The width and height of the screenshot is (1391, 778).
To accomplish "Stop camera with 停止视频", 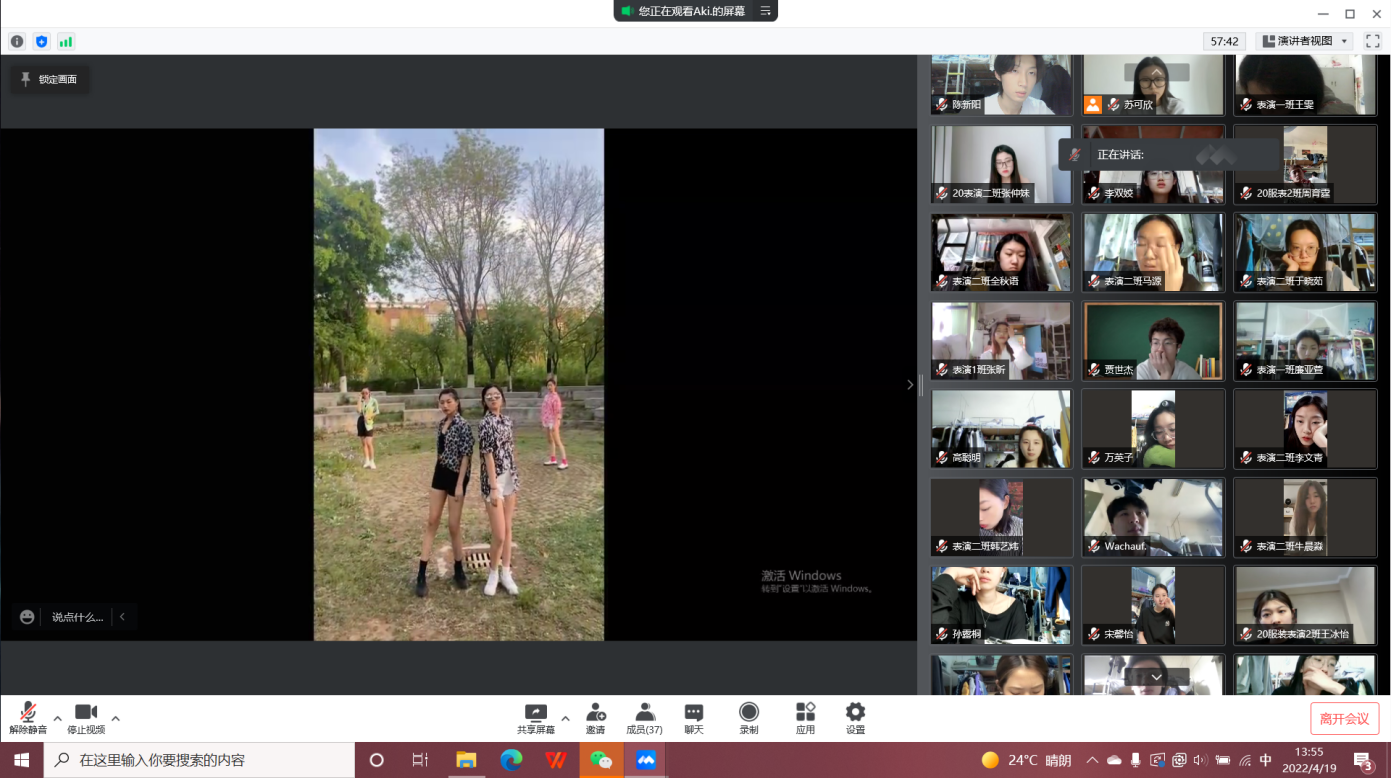I will point(86,718).
